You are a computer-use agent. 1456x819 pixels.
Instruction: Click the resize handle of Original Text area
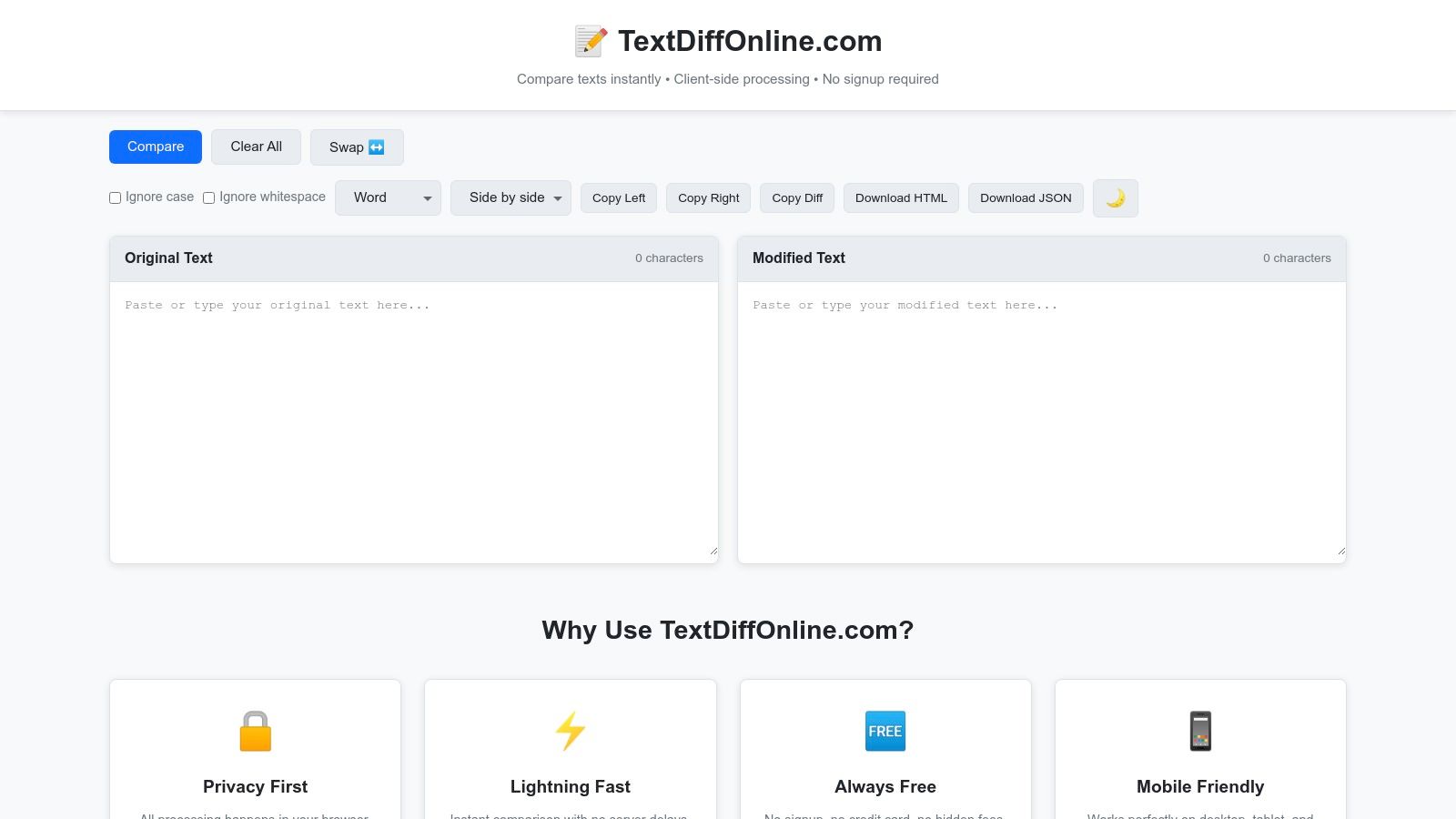pos(713,549)
